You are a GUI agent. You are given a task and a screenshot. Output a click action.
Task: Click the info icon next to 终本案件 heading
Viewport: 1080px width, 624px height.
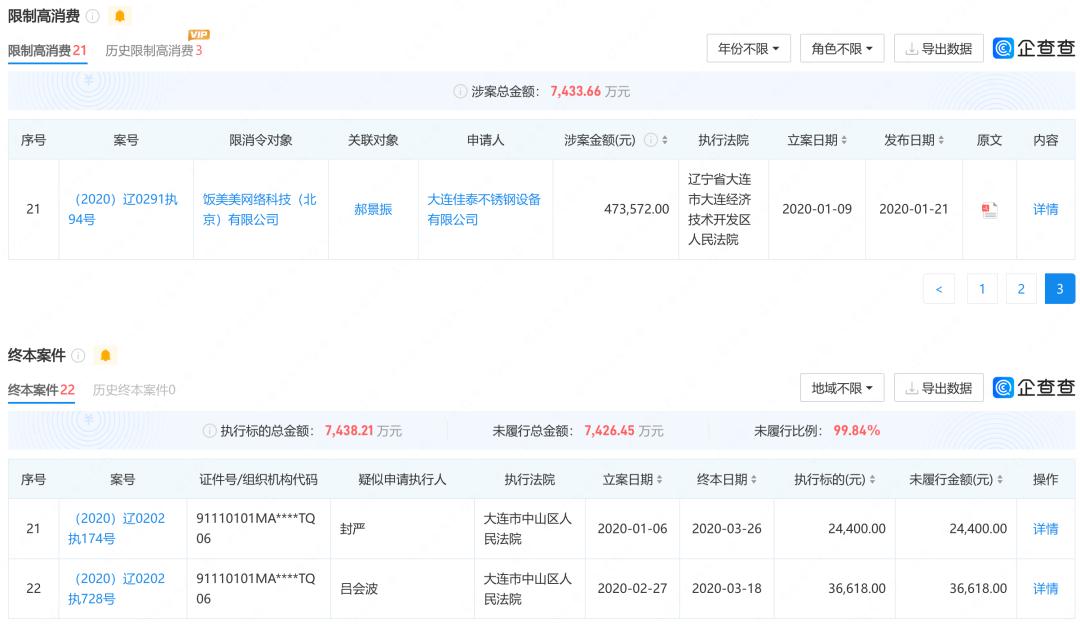click(x=79, y=355)
